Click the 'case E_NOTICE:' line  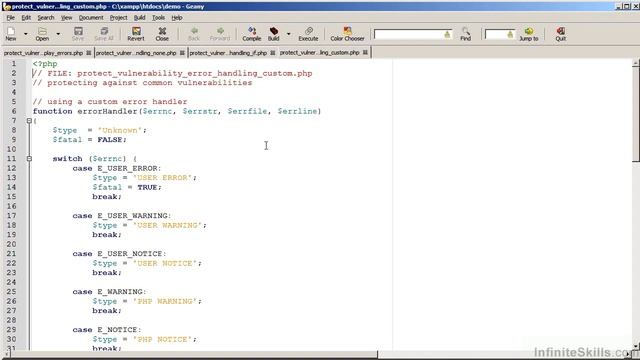[107, 329]
